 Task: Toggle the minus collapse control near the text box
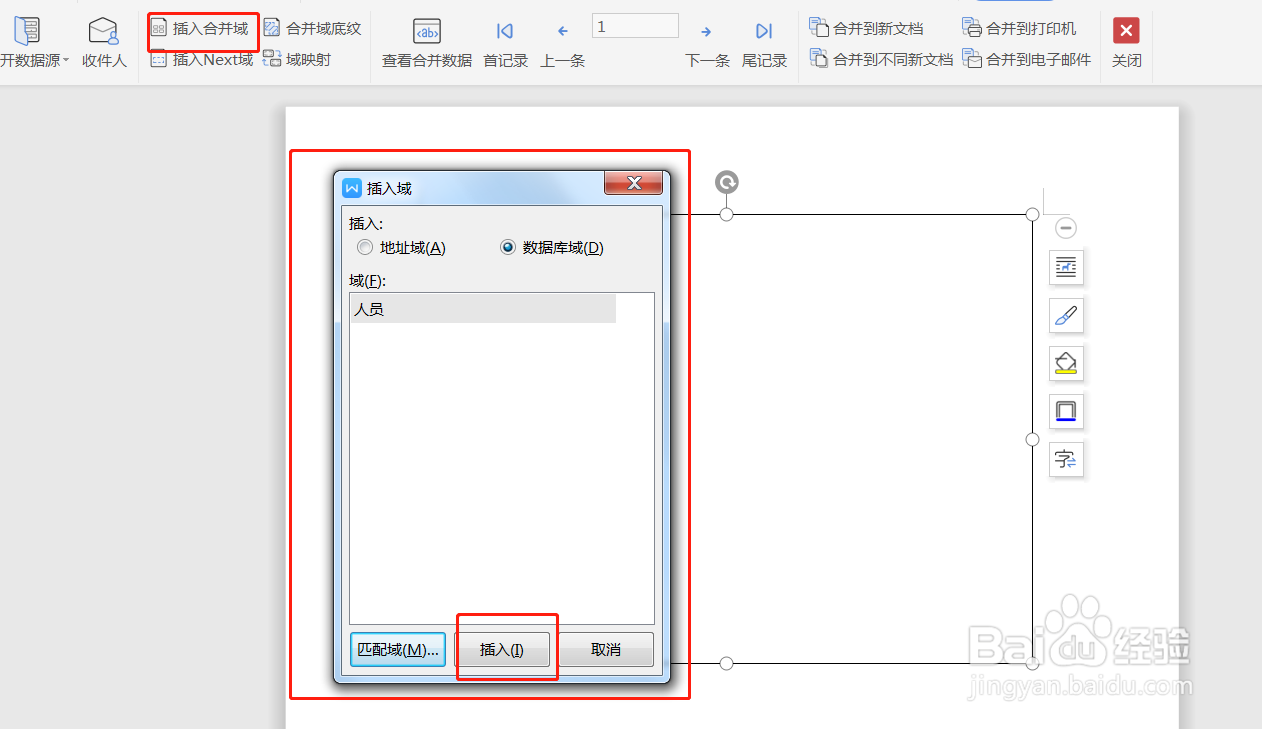pos(1065,227)
